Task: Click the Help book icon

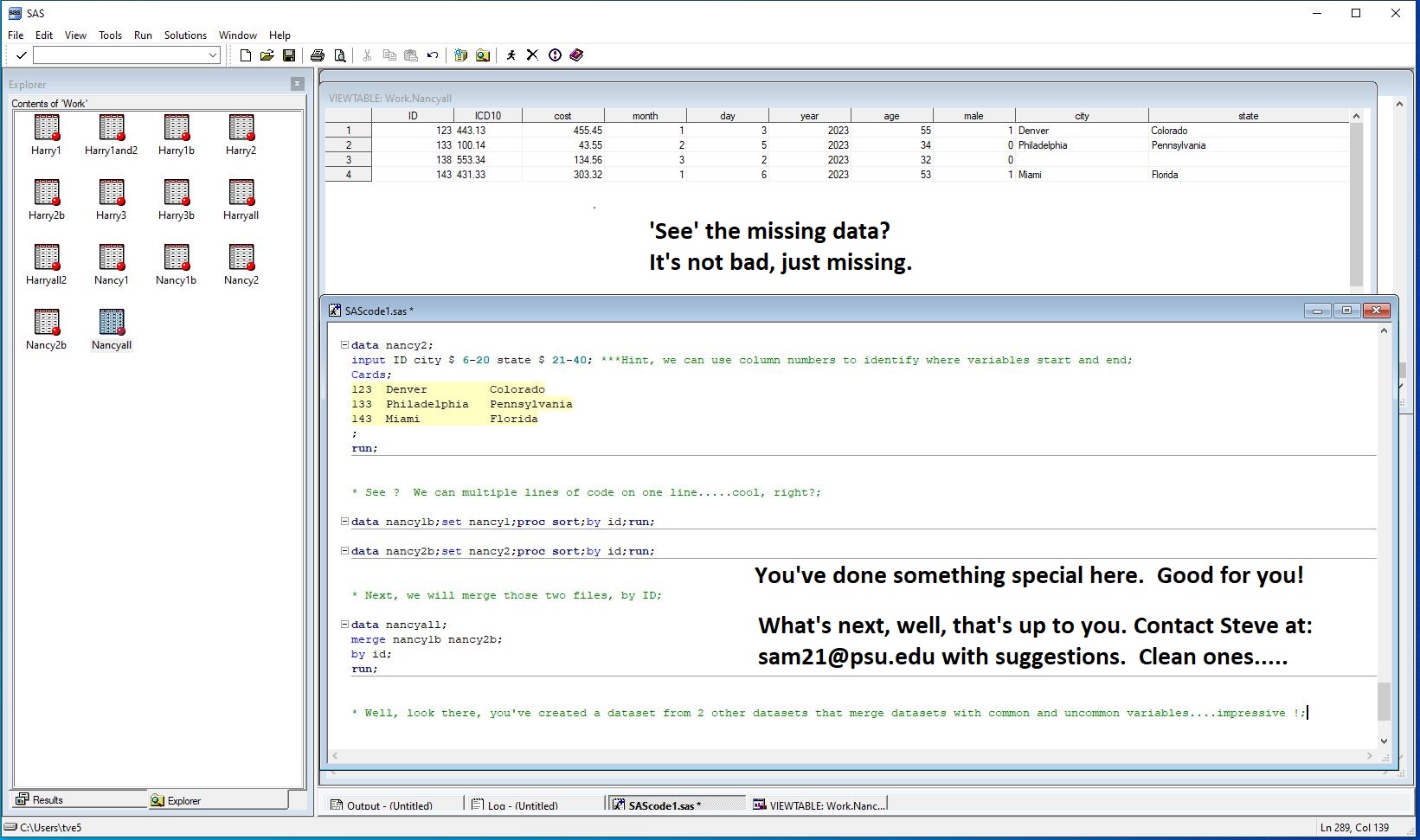Action: (576, 55)
